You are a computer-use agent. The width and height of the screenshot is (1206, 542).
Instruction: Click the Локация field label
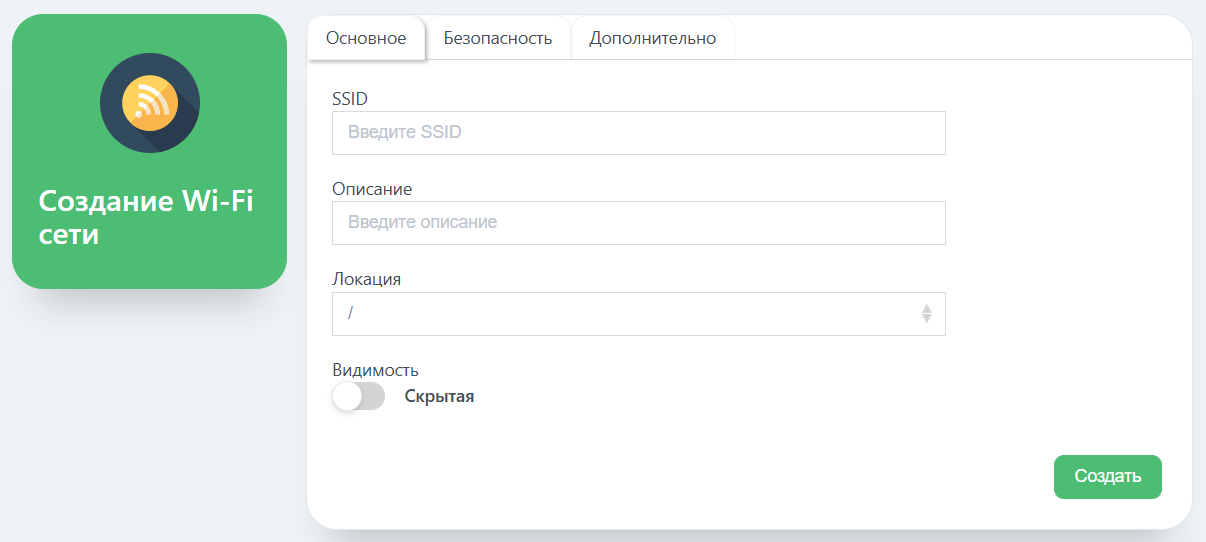point(367,279)
